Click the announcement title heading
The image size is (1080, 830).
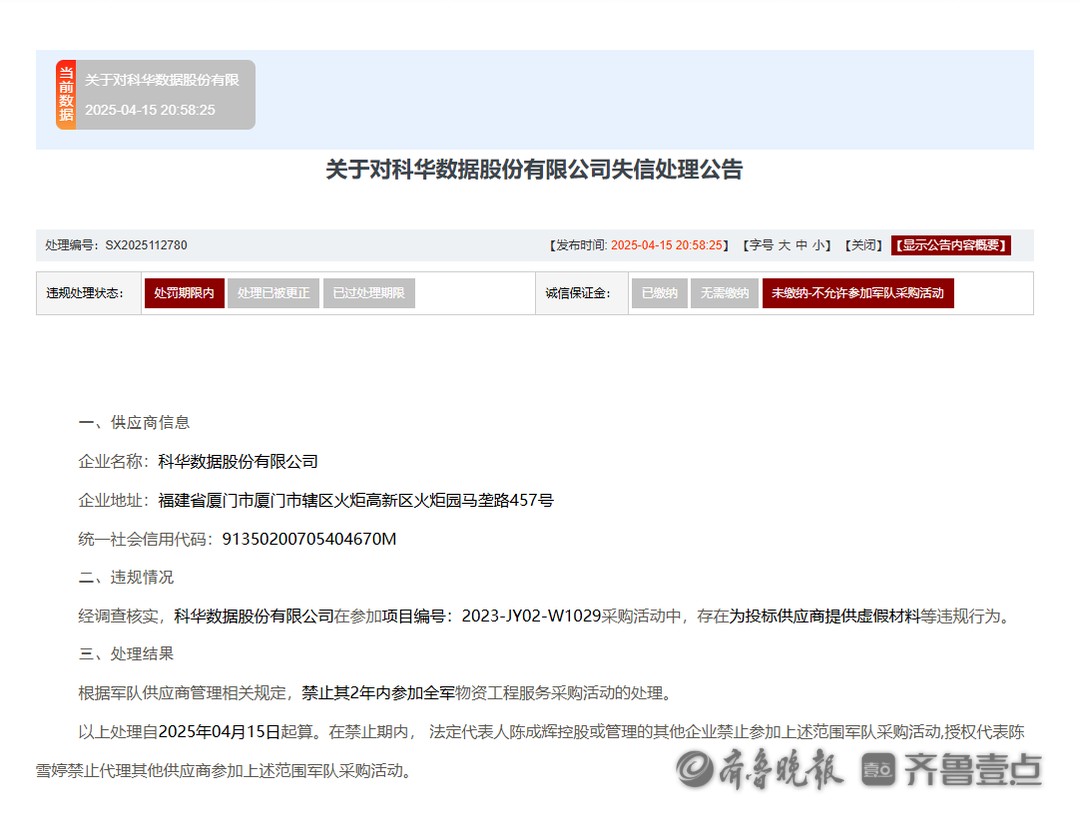(x=534, y=170)
